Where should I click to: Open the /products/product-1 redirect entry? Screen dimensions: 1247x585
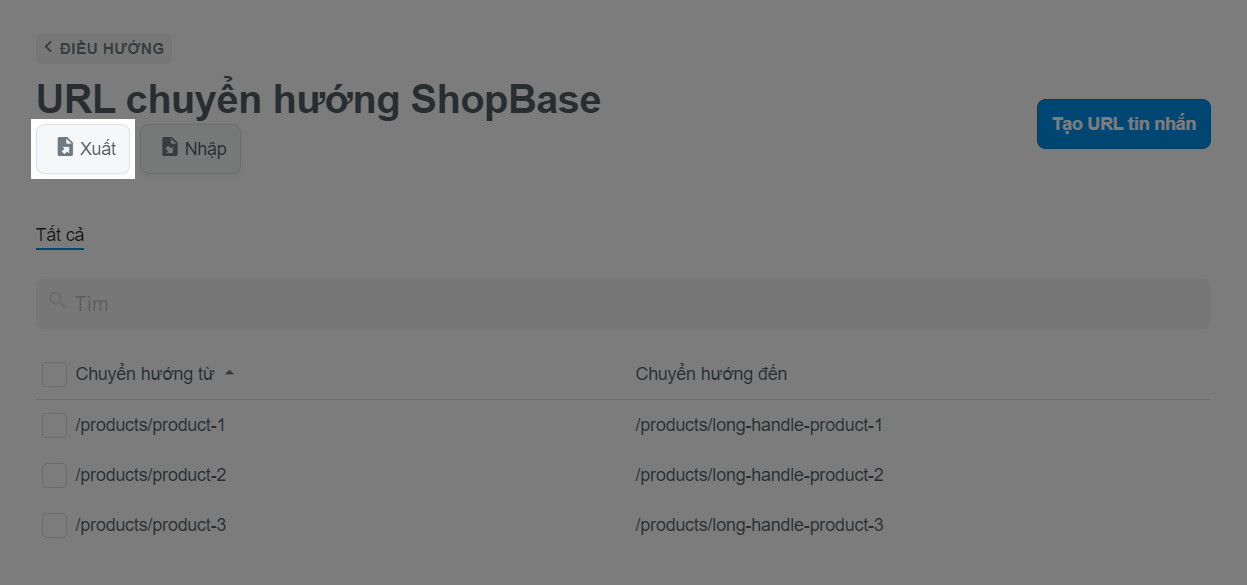click(151, 425)
